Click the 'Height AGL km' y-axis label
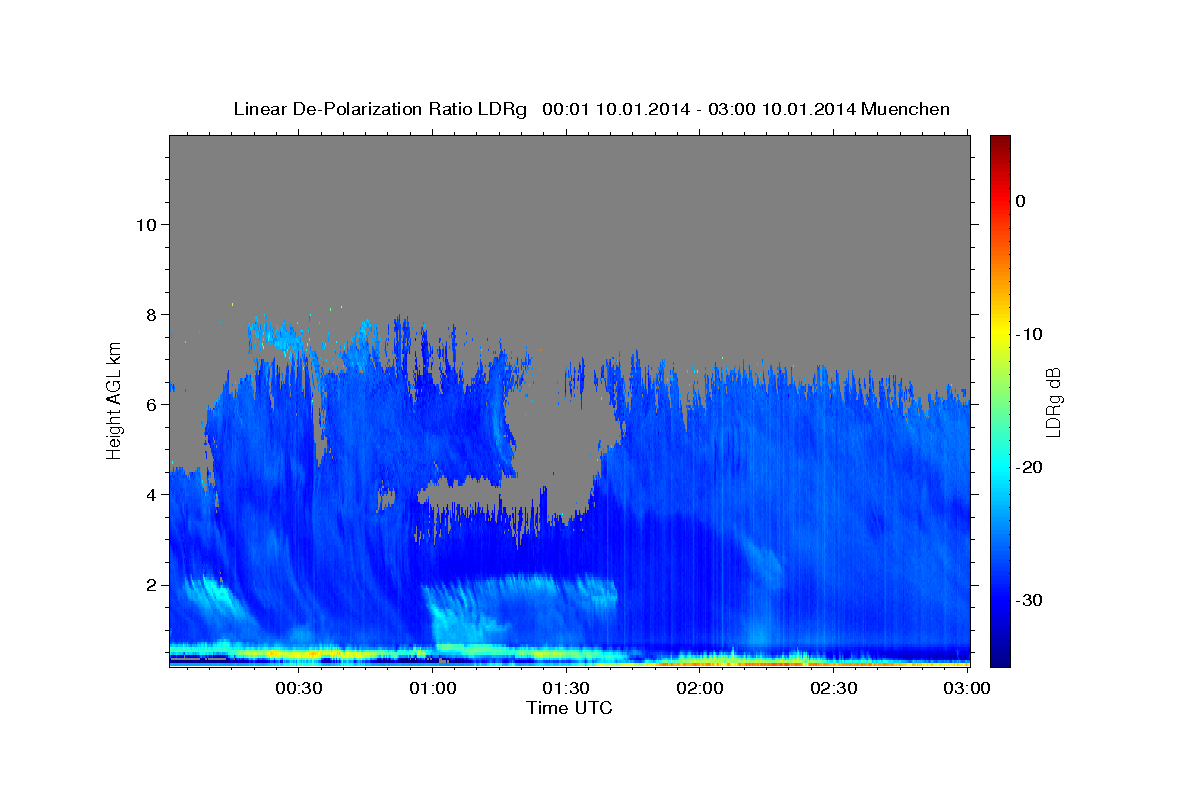 (x=114, y=401)
